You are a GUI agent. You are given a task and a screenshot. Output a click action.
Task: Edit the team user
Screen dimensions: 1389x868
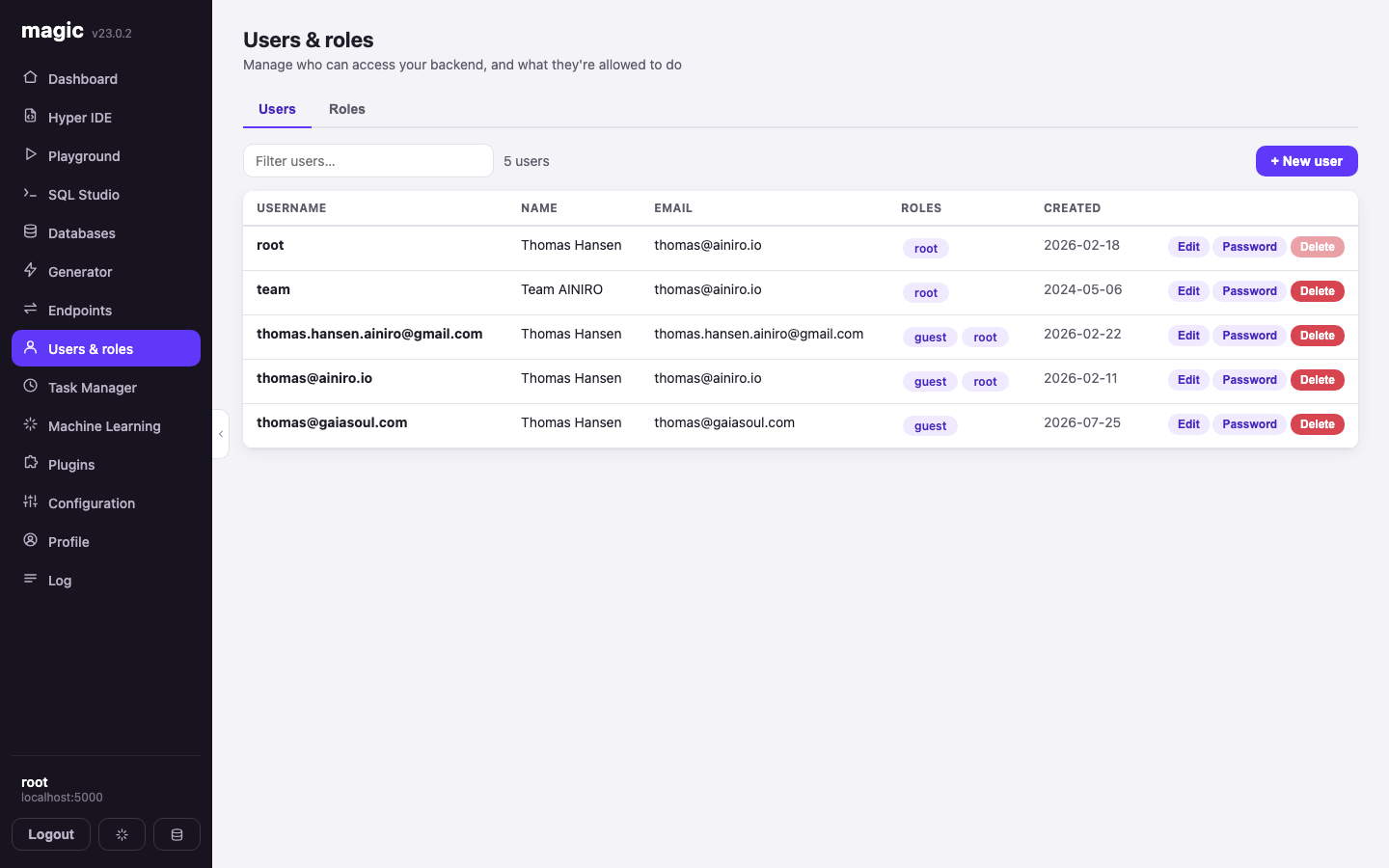click(x=1188, y=291)
